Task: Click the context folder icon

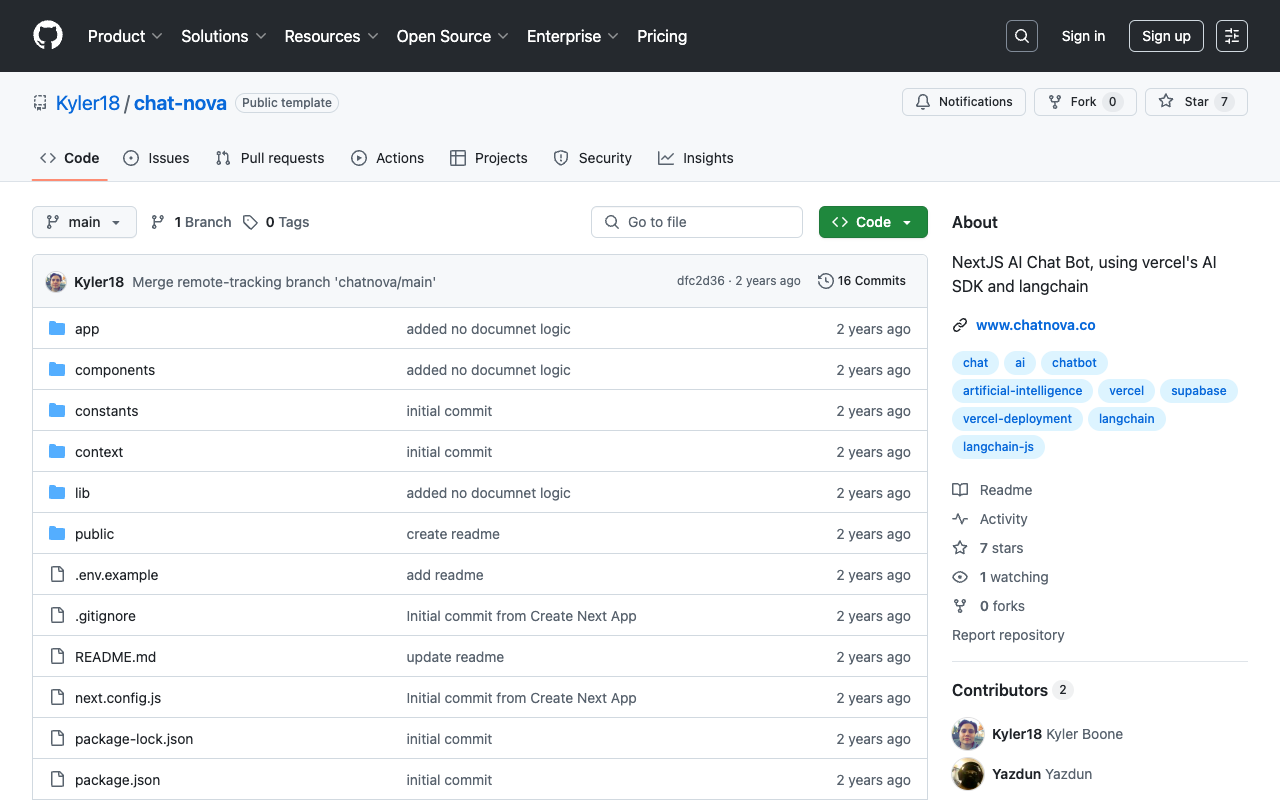Action: (x=57, y=452)
